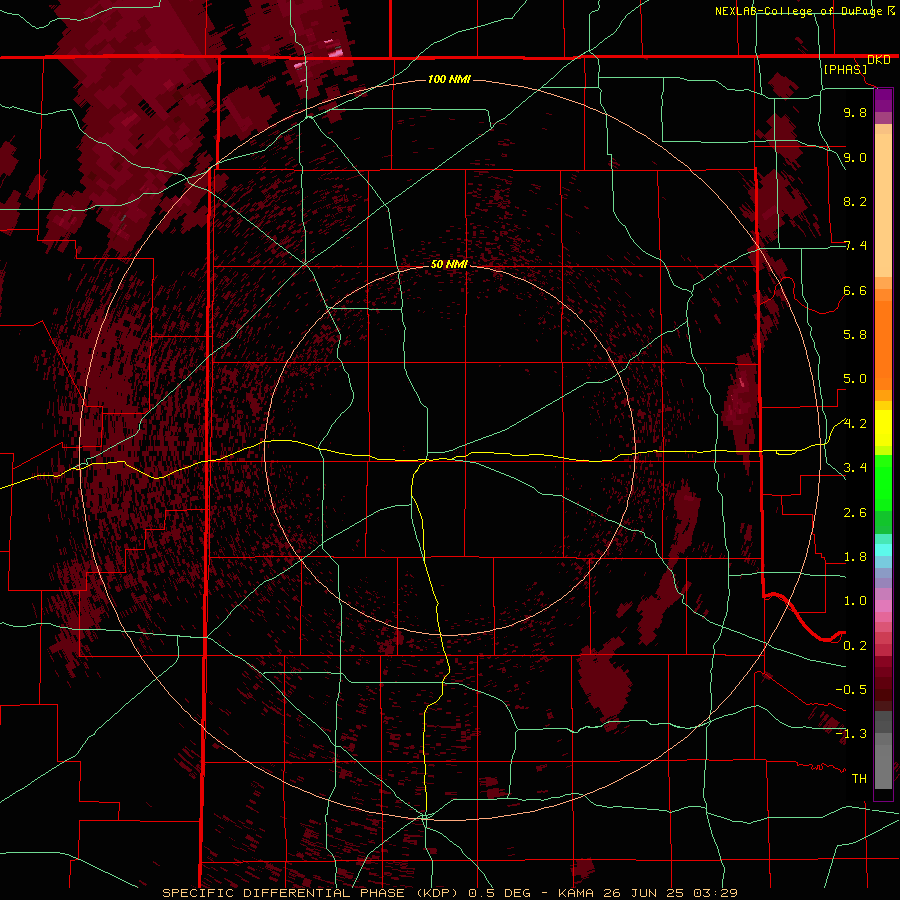Pick the light peach band on the color bar

pos(883,205)
